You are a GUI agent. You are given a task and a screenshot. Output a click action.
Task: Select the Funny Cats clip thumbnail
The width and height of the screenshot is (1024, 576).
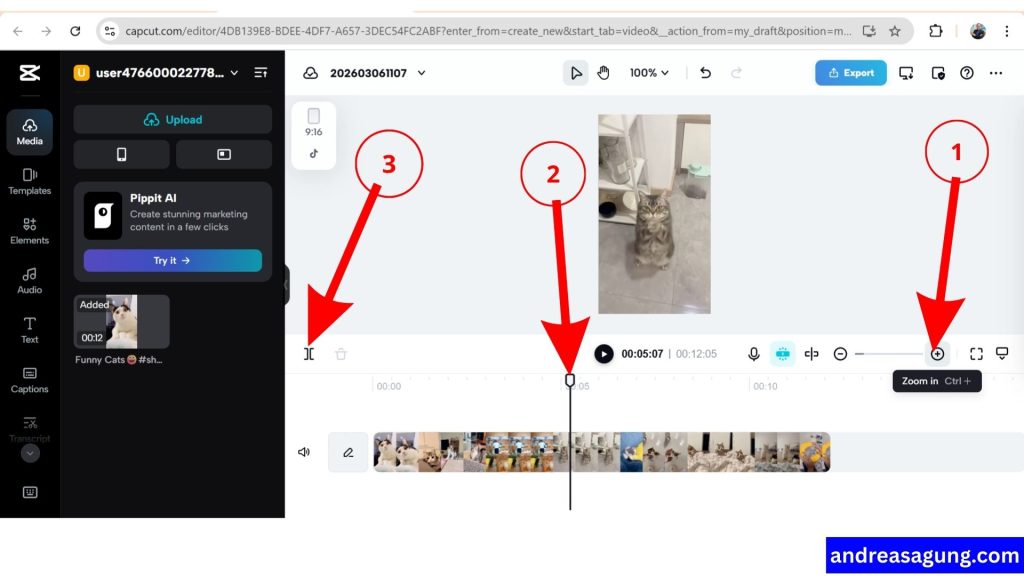[121, 320]
